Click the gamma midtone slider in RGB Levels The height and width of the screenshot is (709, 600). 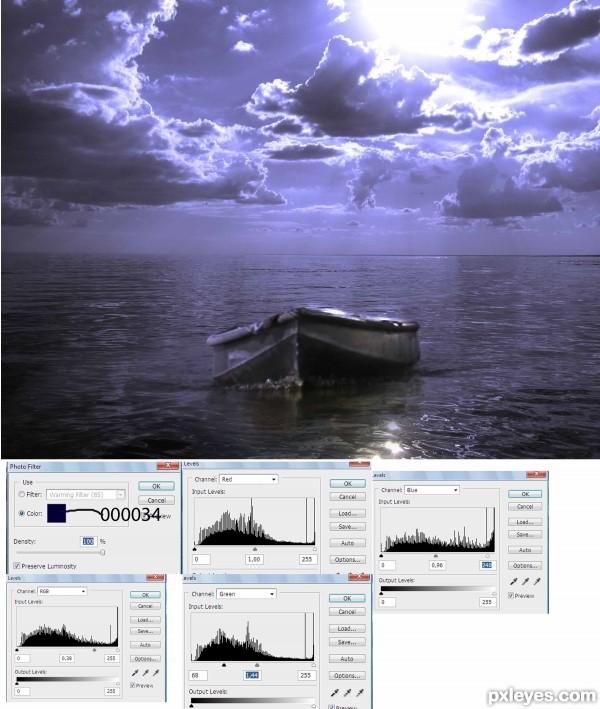pyautogui.click(x=94, y=650)
